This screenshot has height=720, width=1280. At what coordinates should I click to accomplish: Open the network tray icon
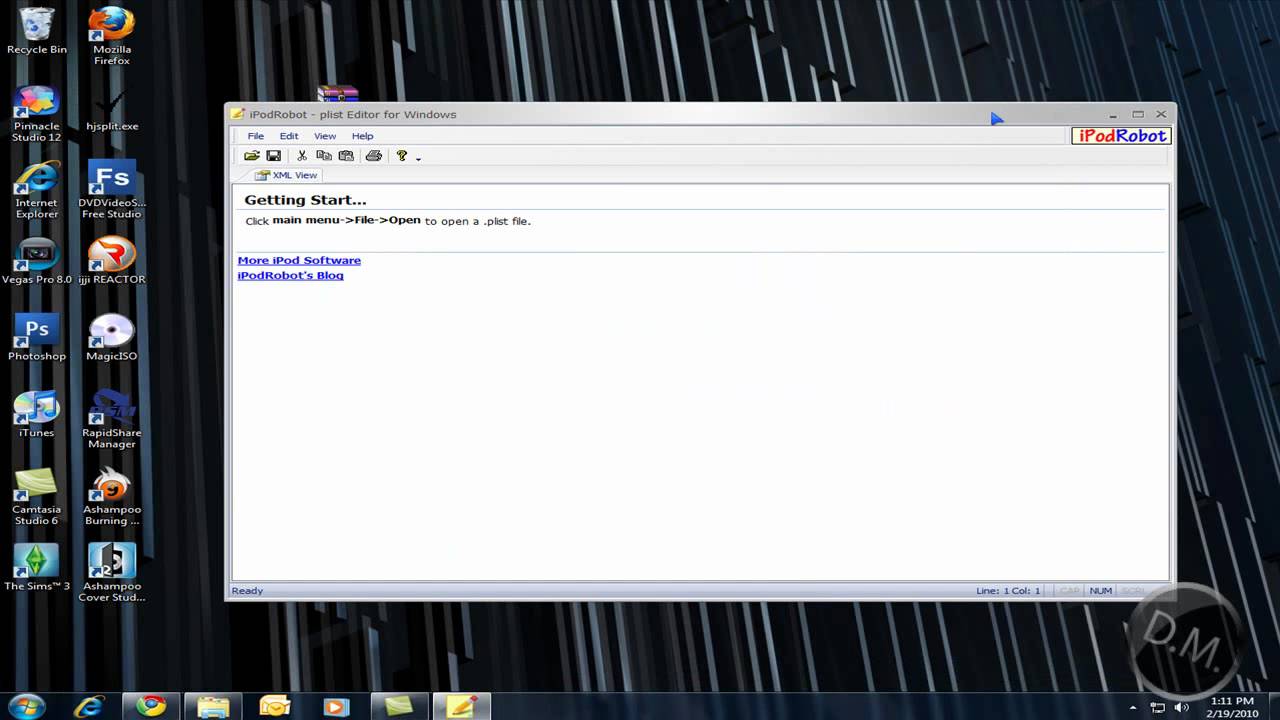point(1158,707)
